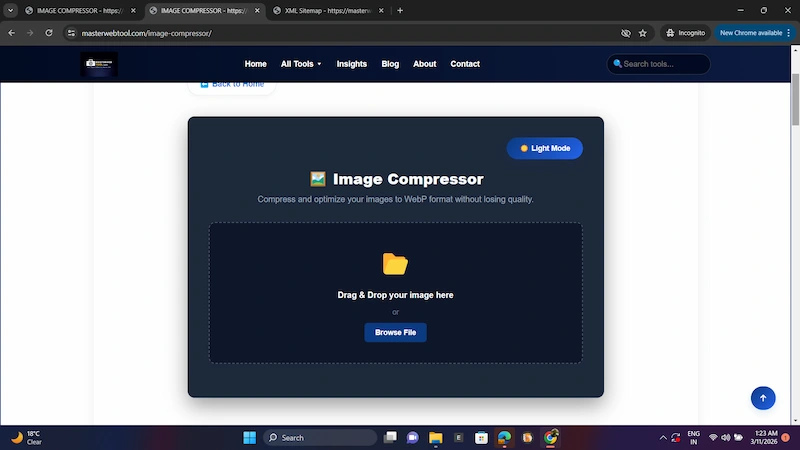Click the crossed-eye tracking protection icon
The width and height of the screenshot is (800, 450).
coord(626,33)
